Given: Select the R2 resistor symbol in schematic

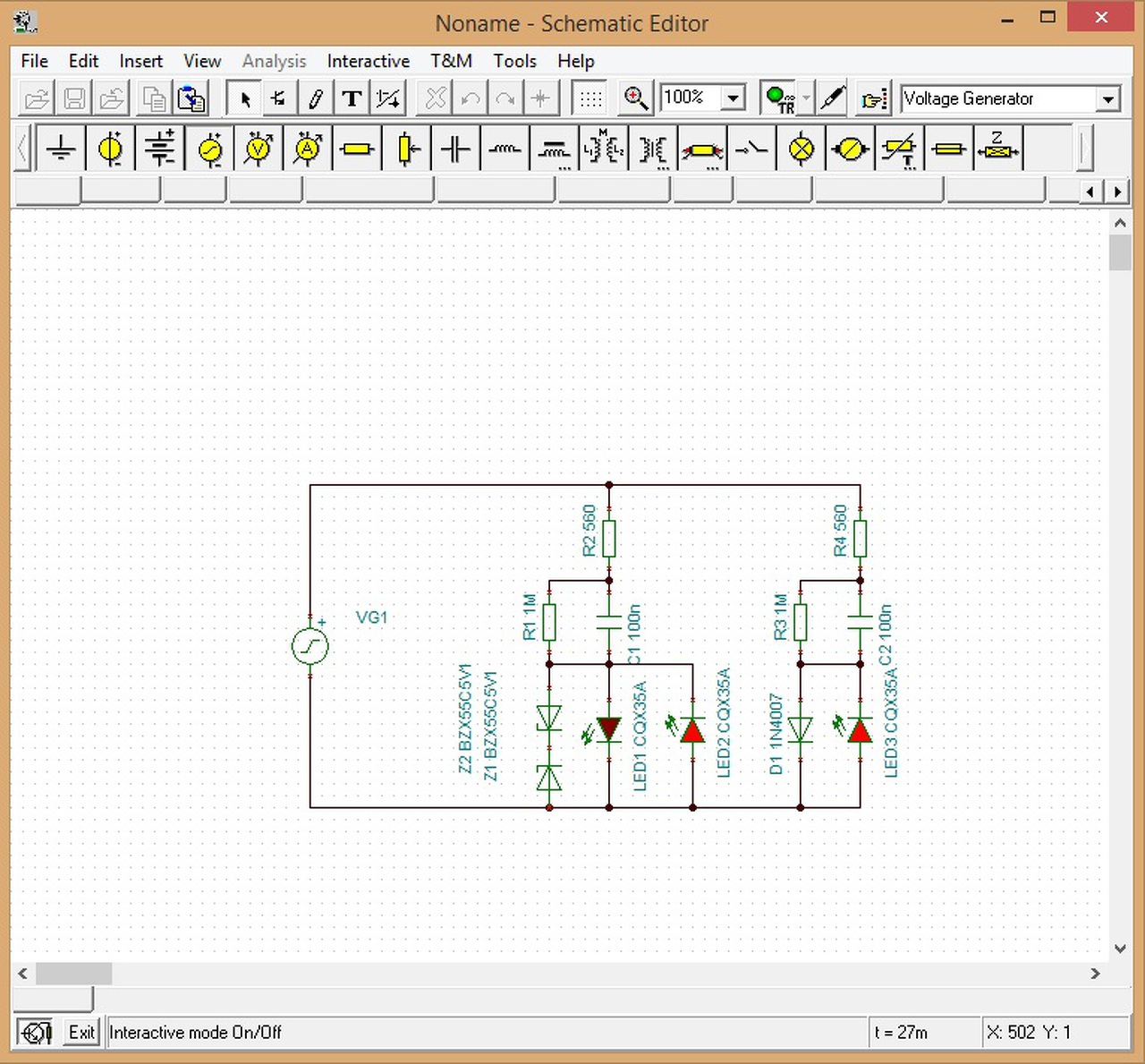Looking at the screenshot, I should click(x=609, y=539).
